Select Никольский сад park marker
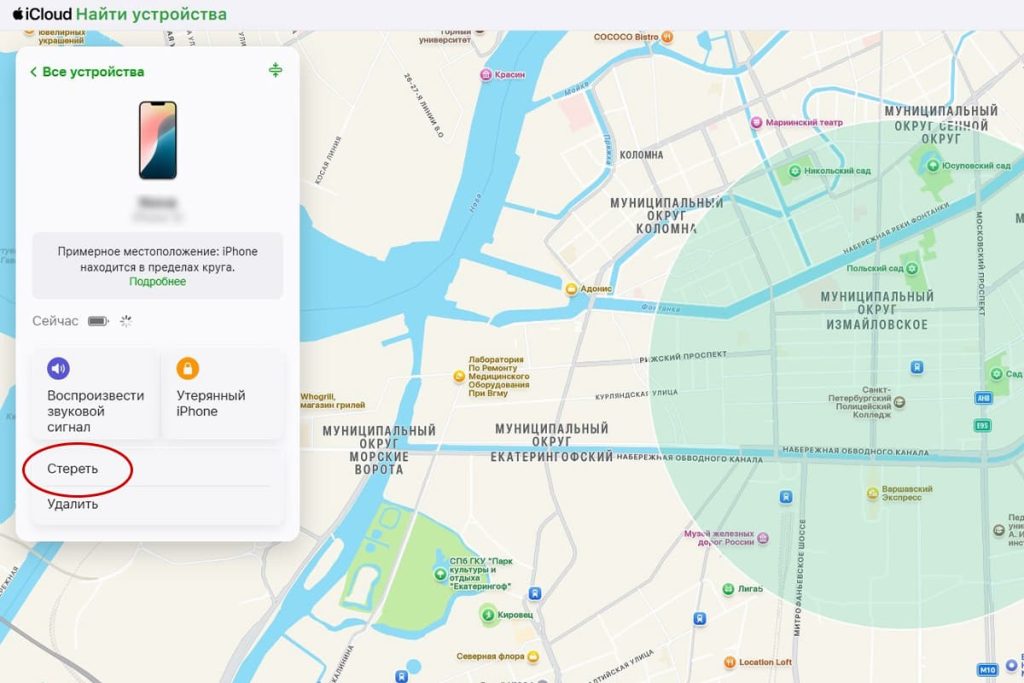1024x683 pixels. point(795,171)
